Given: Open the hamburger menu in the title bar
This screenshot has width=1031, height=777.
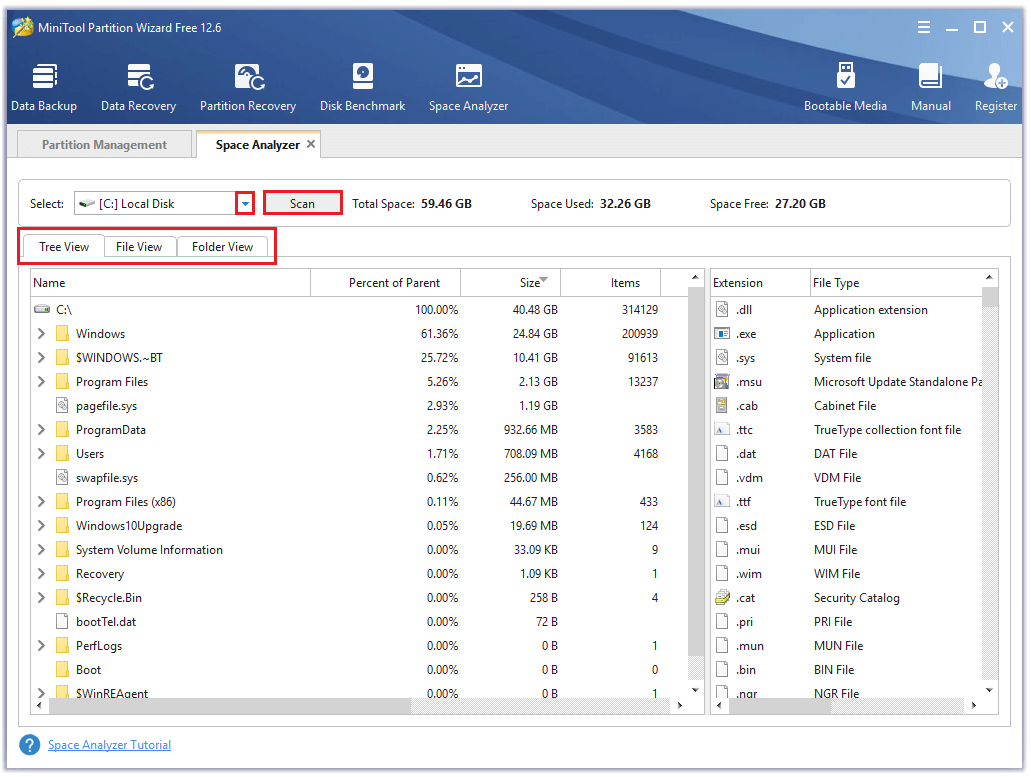Looking at the screenshot, I should click(x=924, y=27).
